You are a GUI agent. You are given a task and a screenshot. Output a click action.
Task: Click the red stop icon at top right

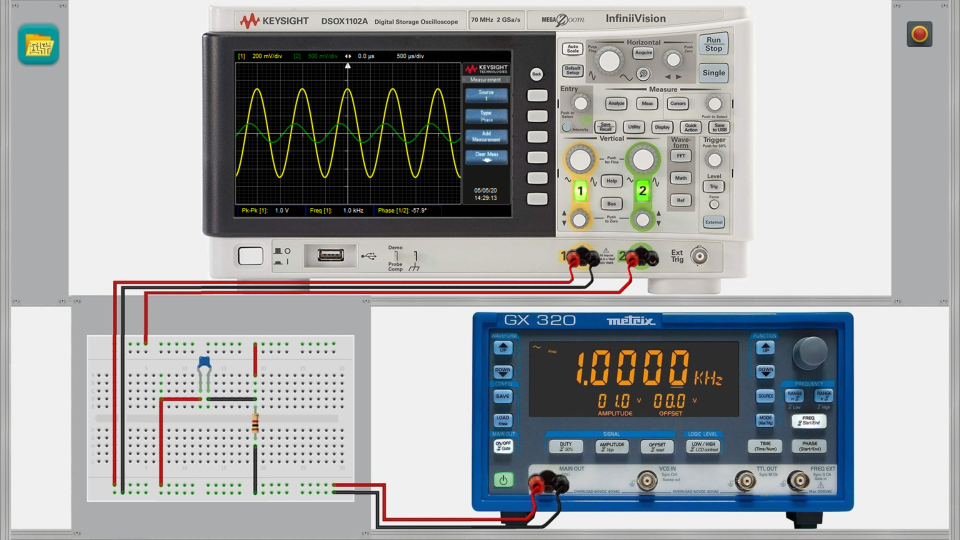point(919,35)
